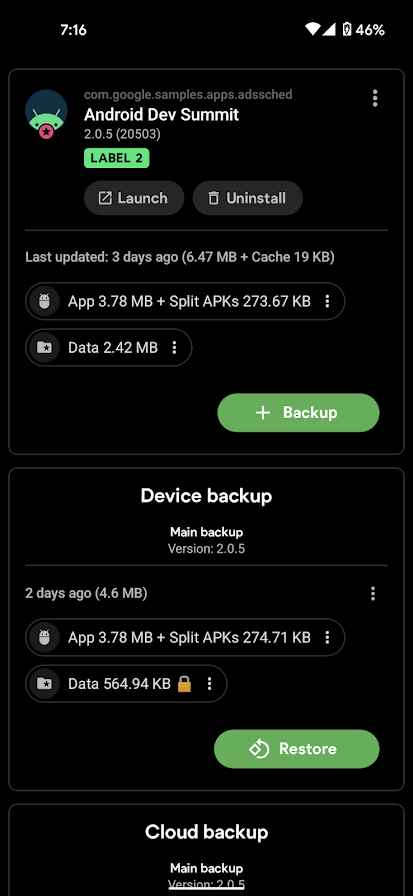Open options for Data 564.94 KB chip
The image size is (413, 896).
click(210, 683)
